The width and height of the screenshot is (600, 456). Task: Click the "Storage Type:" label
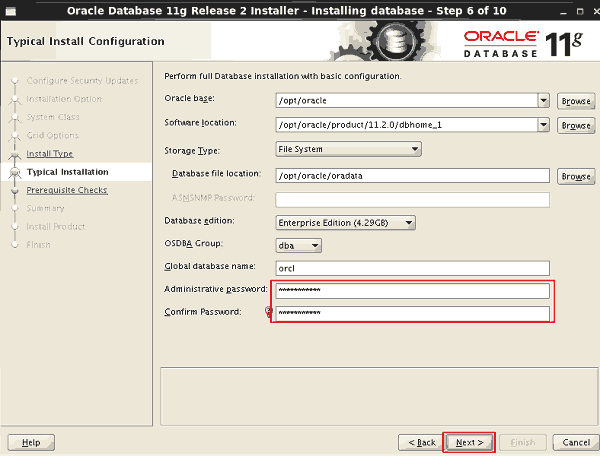click(192, 151)
